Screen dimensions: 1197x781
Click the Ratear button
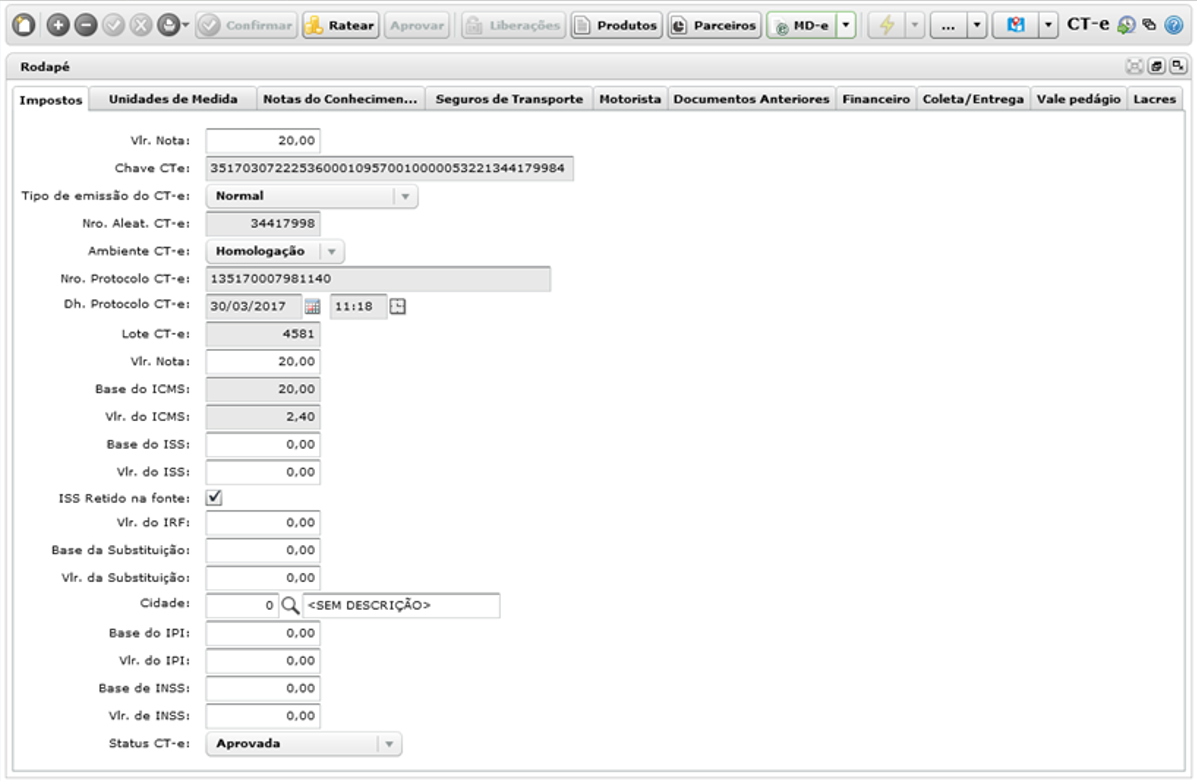(340, 25)
